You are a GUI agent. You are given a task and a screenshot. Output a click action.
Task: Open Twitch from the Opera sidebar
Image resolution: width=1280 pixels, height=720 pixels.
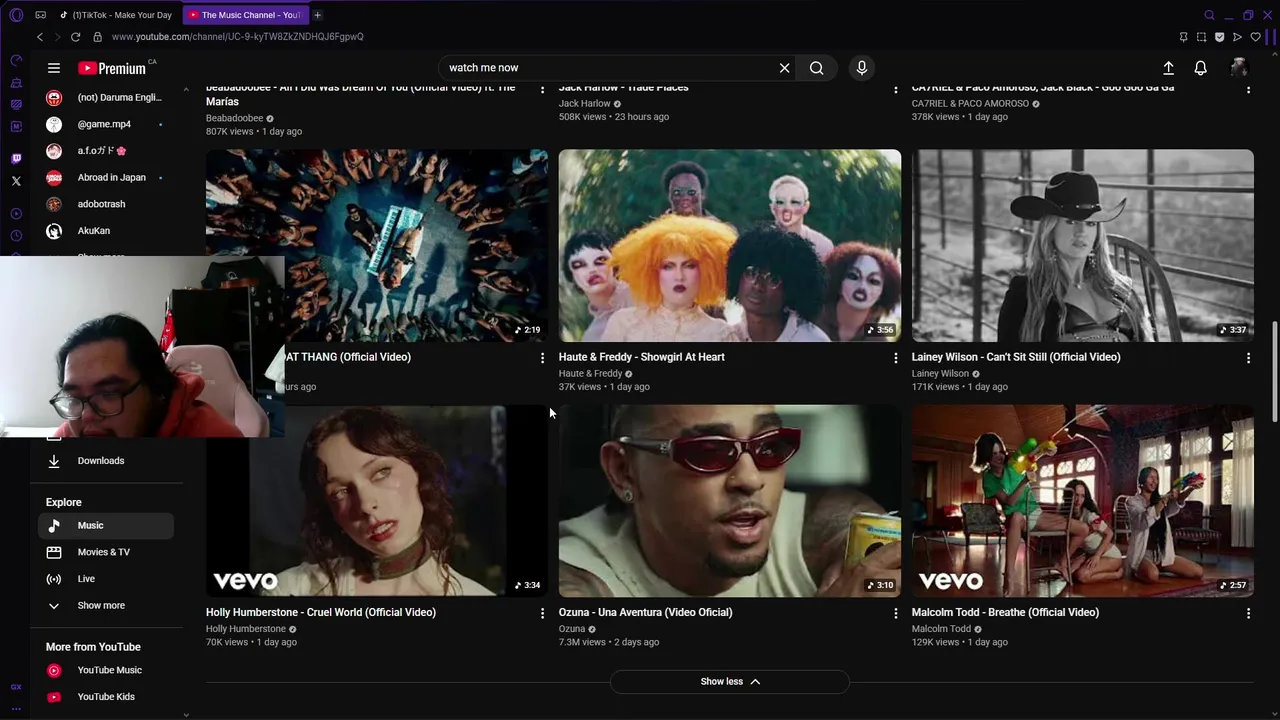coord(16,159)
